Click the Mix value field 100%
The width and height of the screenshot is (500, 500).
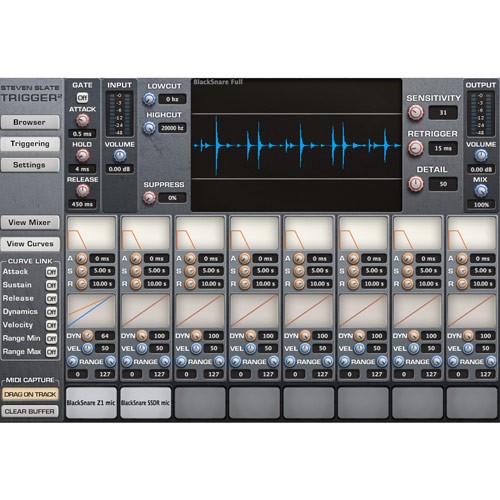481,205
